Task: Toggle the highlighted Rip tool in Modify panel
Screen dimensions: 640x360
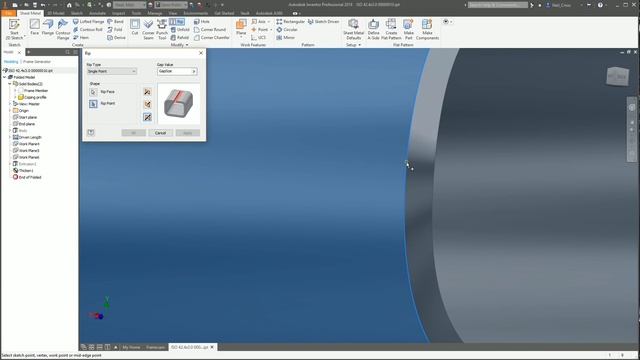Action: tap(177, 21)
